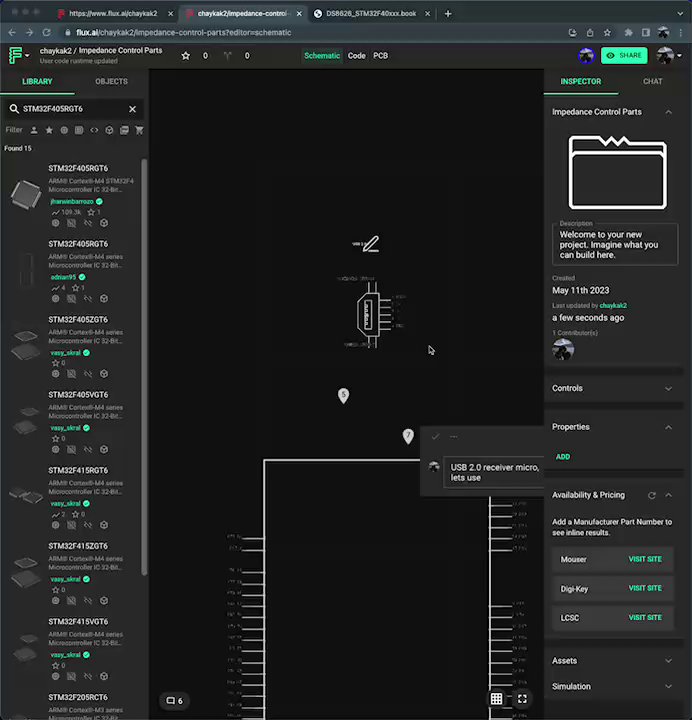
Task: Click comment pin number 5 on canvas
Action: click(343, 395)
